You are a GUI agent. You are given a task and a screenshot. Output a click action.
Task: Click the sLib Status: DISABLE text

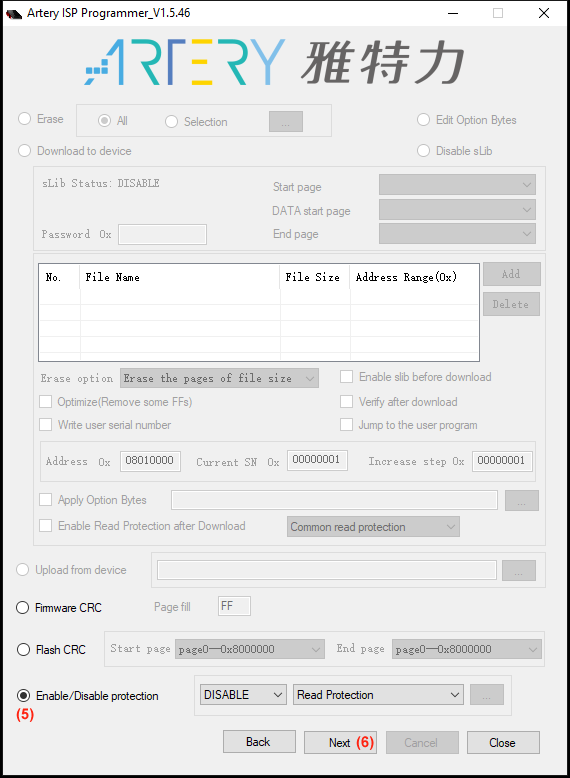(101, 184)
